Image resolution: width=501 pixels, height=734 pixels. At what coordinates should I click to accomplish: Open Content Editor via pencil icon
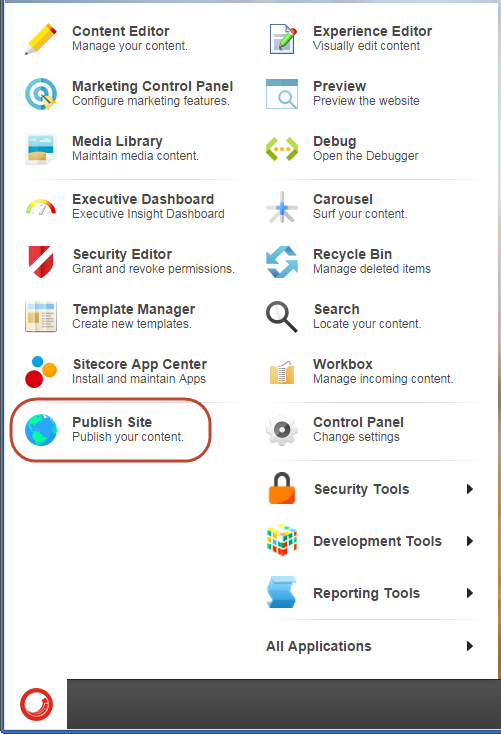(x=41, y=39)
